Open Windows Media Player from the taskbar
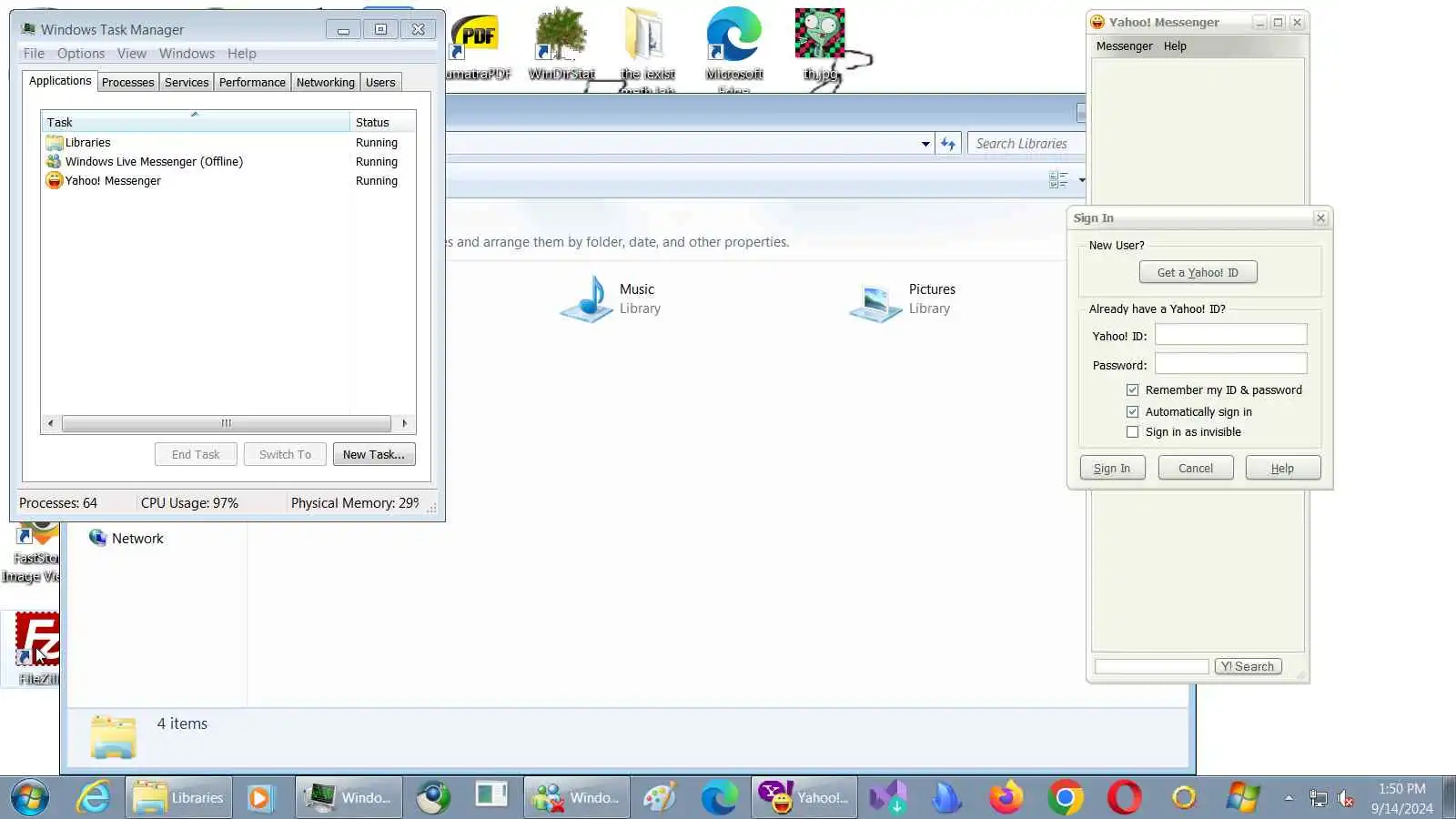 click(x=259, y=798)
